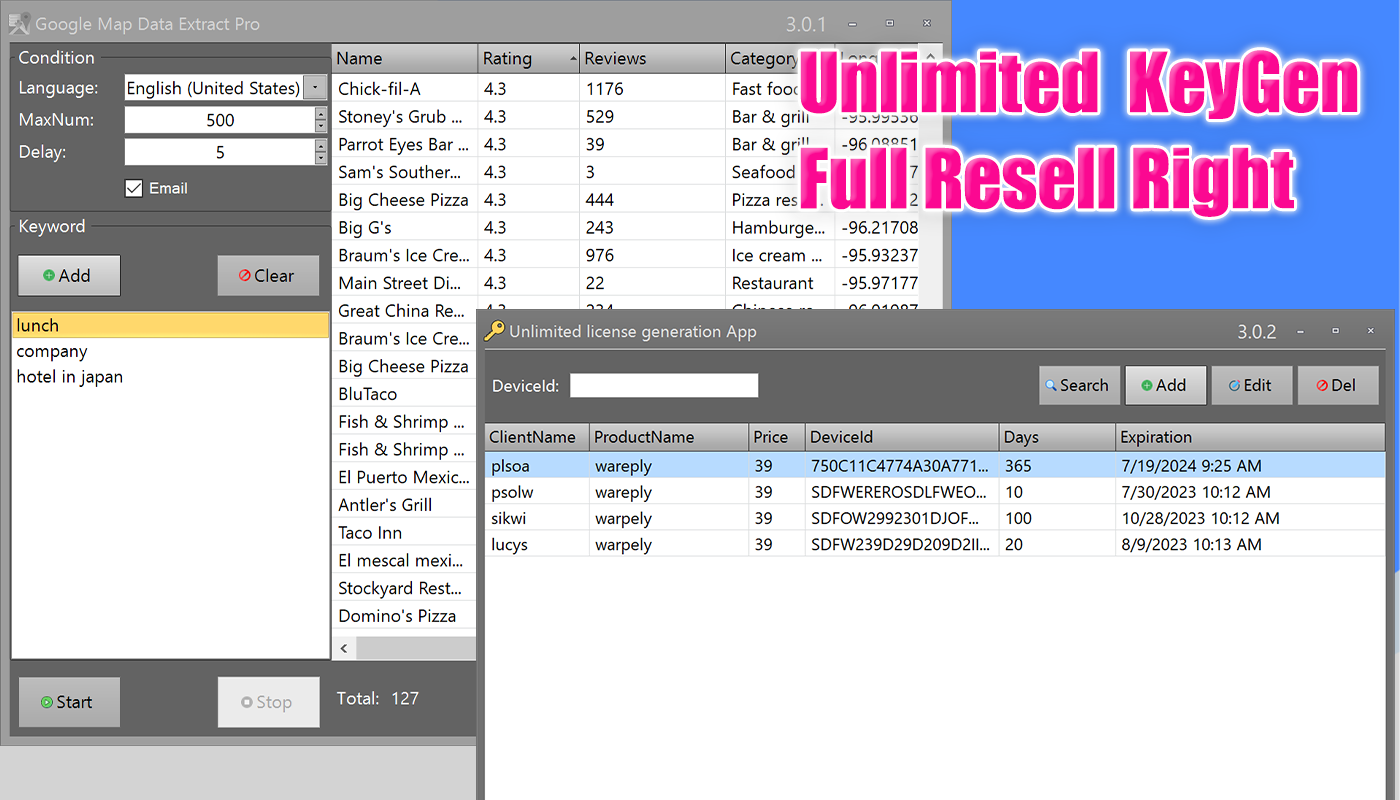The width and height of the screenshot is (1400, 800).
Task: Select the plsoa client row
Action: [935, 466]
